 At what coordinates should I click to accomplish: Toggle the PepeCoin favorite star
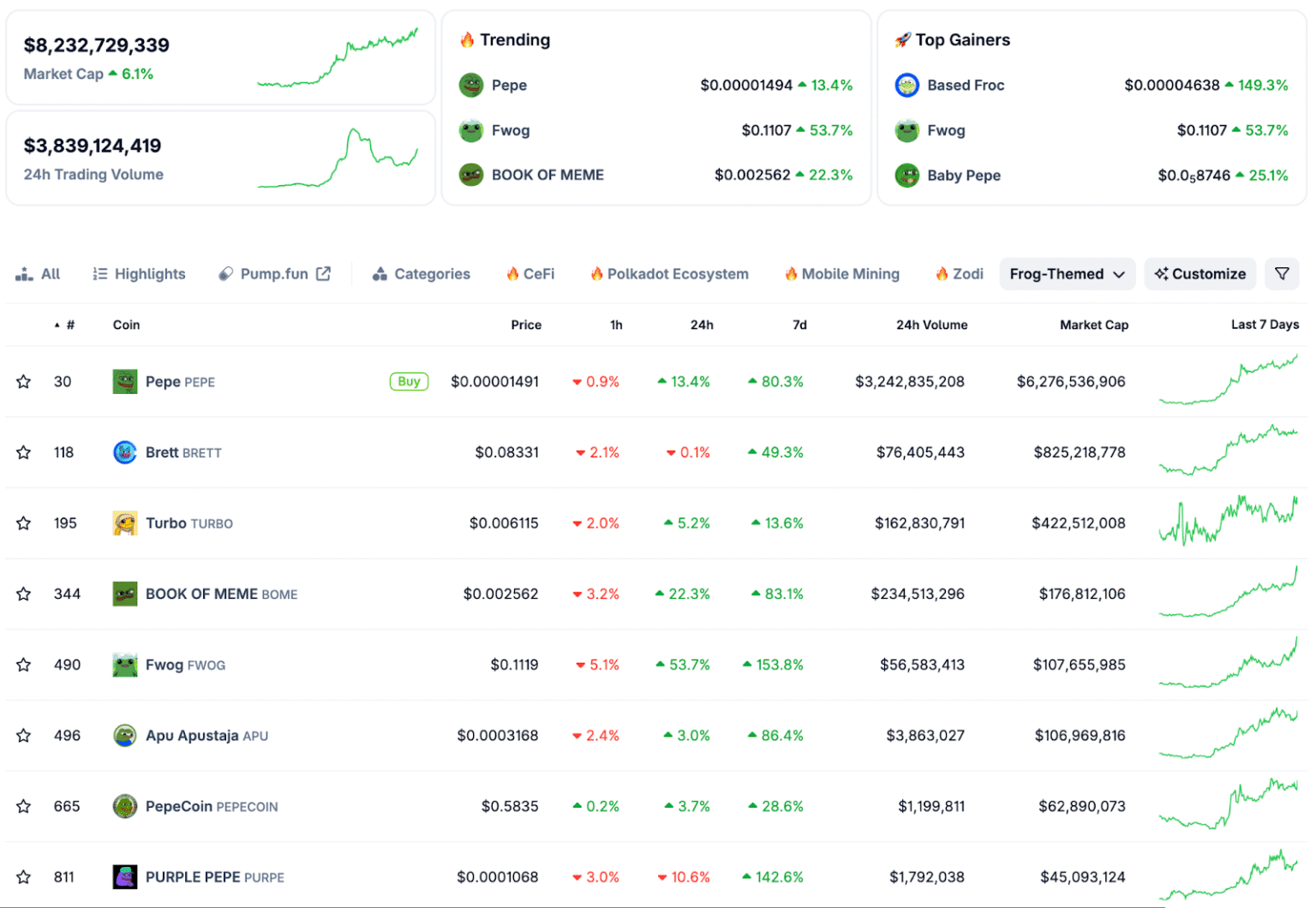[23, 807]
